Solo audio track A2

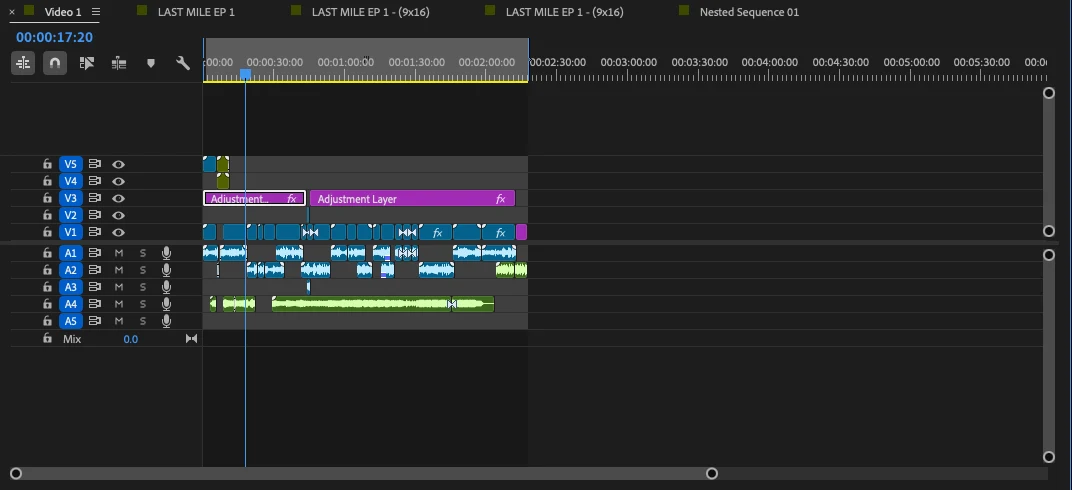coord(143,270)
